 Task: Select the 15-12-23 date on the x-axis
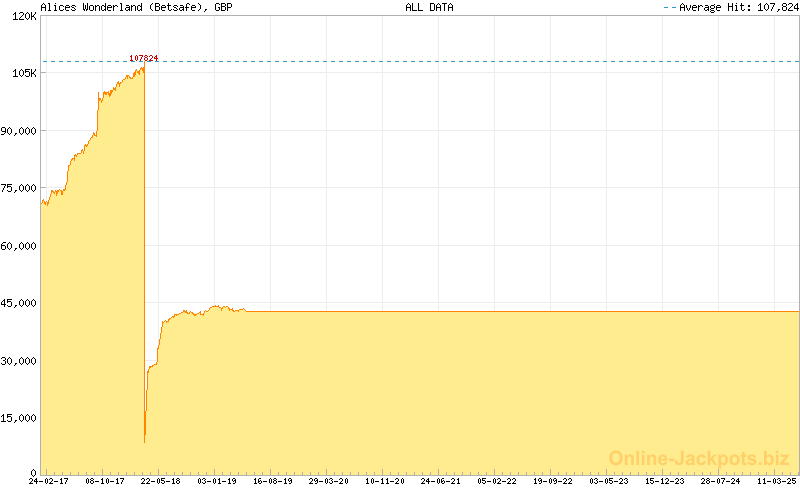coord(665,481)
